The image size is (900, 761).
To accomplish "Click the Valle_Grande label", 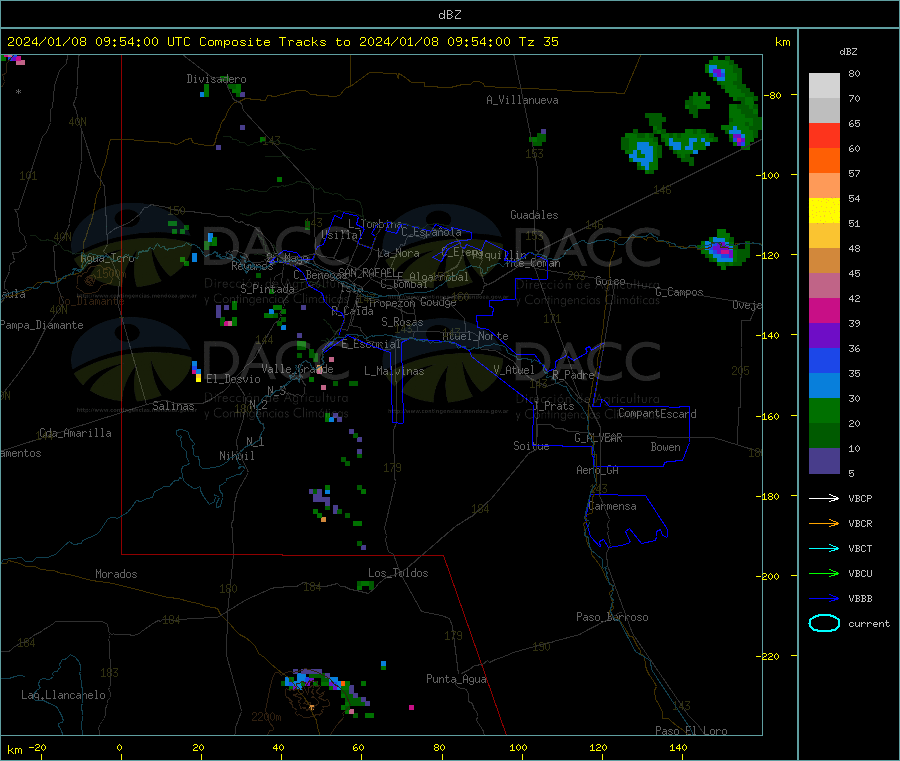I will click(x=297, y=369).
